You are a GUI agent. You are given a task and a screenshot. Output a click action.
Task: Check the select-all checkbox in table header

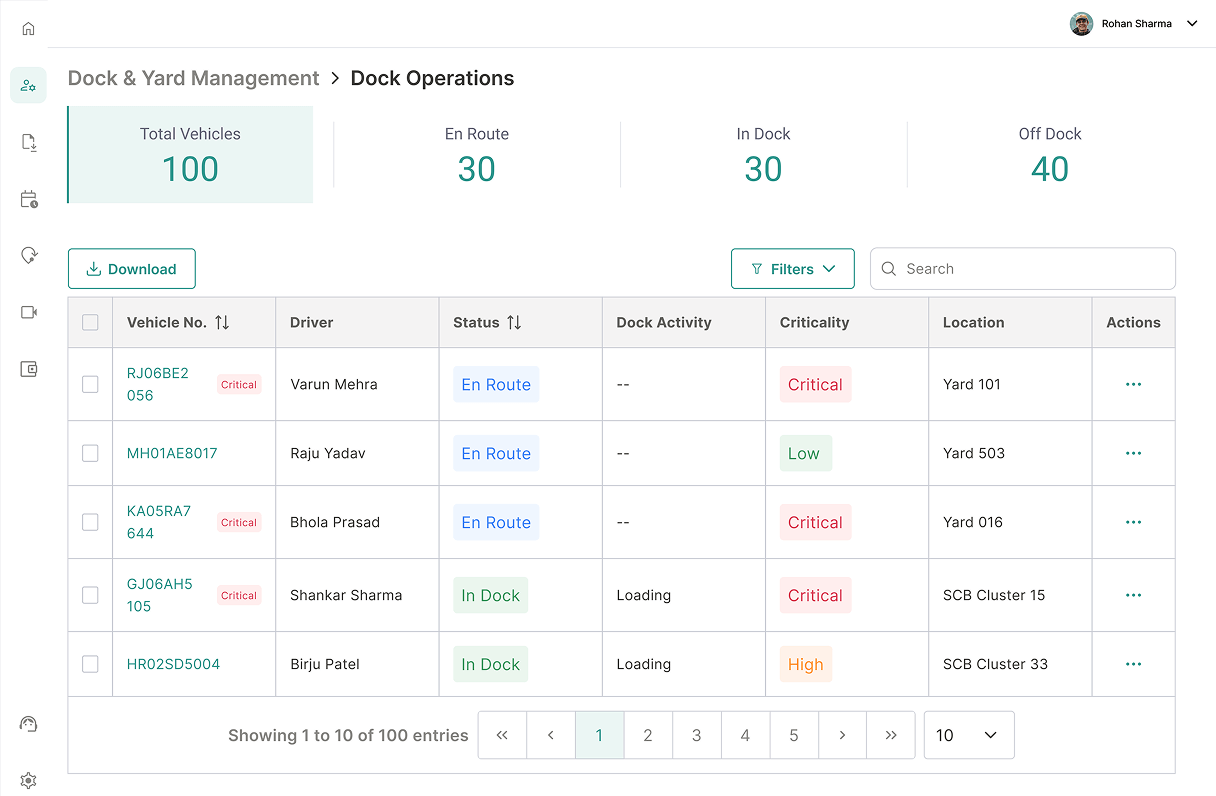tap(90, 322)
